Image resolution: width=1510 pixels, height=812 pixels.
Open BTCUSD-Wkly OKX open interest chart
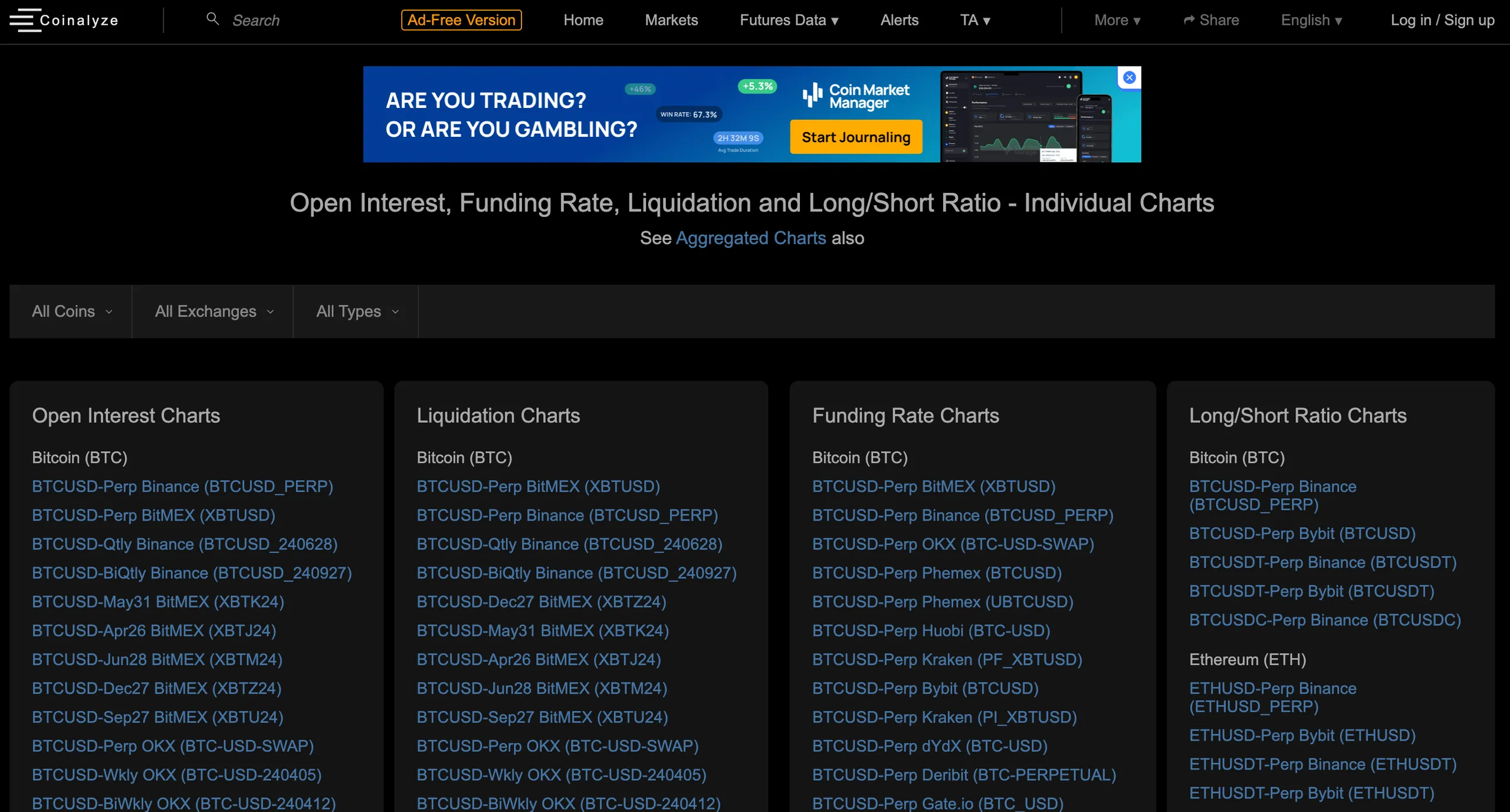pyautogui.click(x=177, y=775)
